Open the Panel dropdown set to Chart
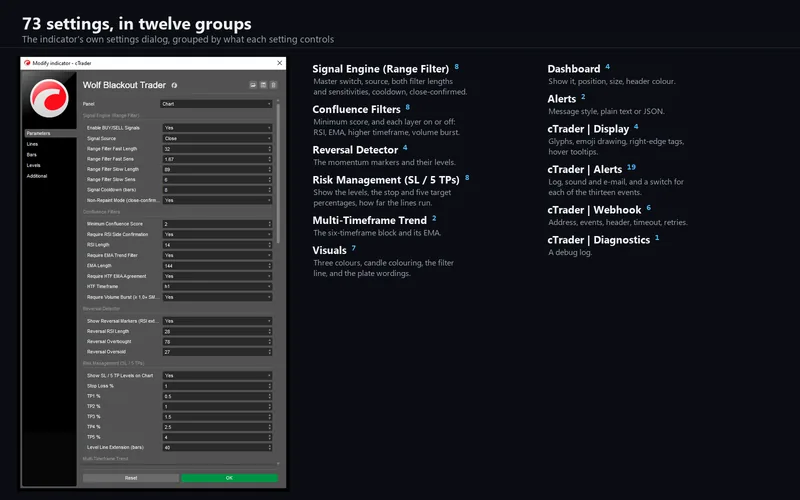The width and height of the screenshot is (800, 500). point(216,104)
